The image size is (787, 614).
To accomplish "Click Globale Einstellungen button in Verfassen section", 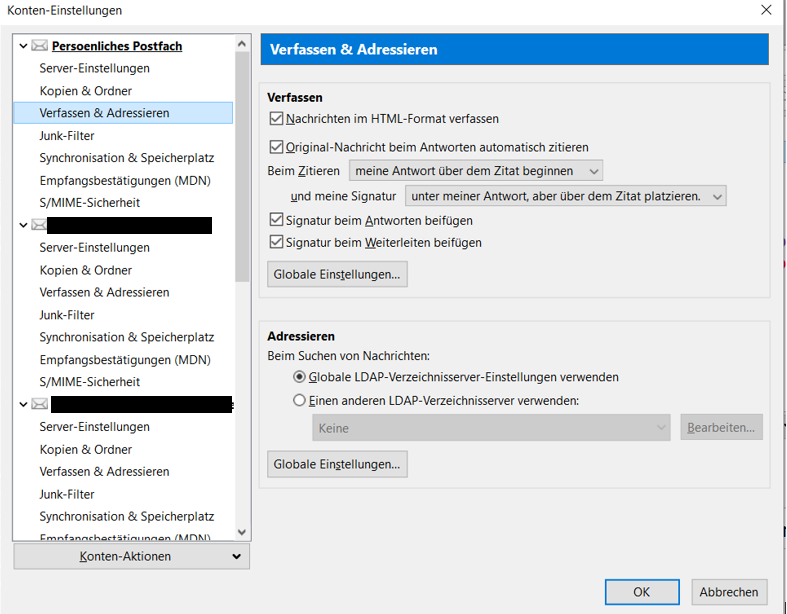I will (x=337, y=274).
